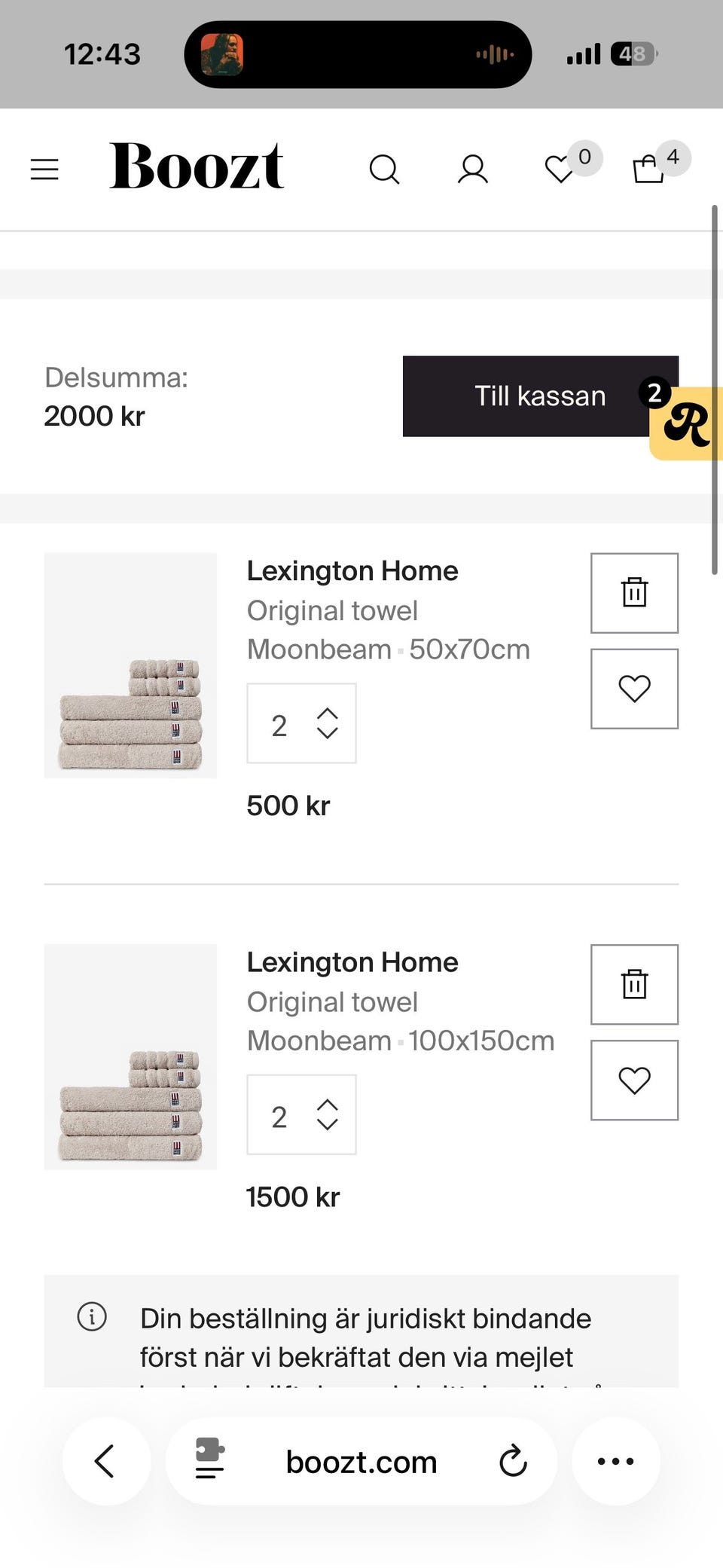Open the browser three-dot more menu
The width and height of the screenshot is (723, 1568).
pyautogui.click(x=615, y=1461)
